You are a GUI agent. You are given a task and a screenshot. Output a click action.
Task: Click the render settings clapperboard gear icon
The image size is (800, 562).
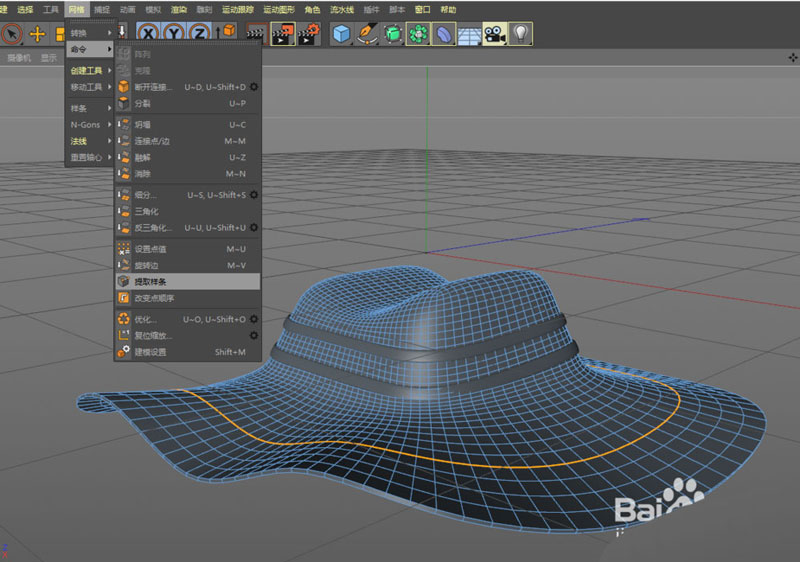pyautogui.click(x=309, y=34)
